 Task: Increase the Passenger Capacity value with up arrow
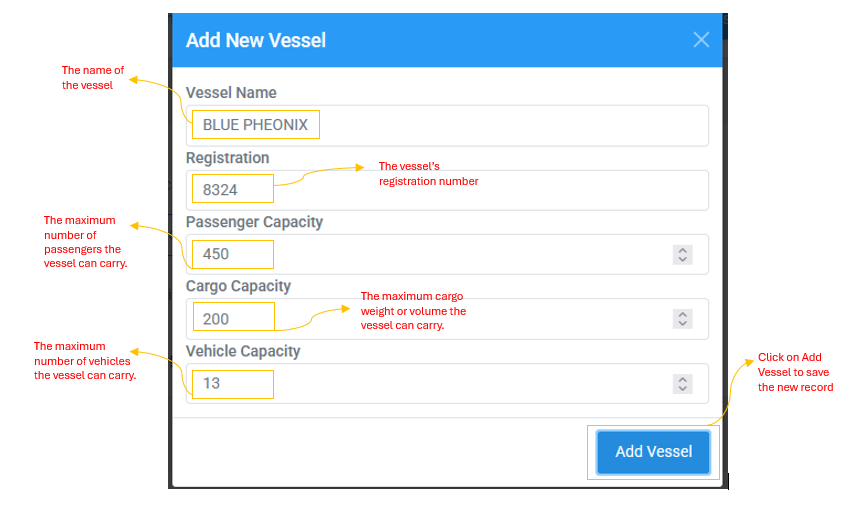click(683, 249)
